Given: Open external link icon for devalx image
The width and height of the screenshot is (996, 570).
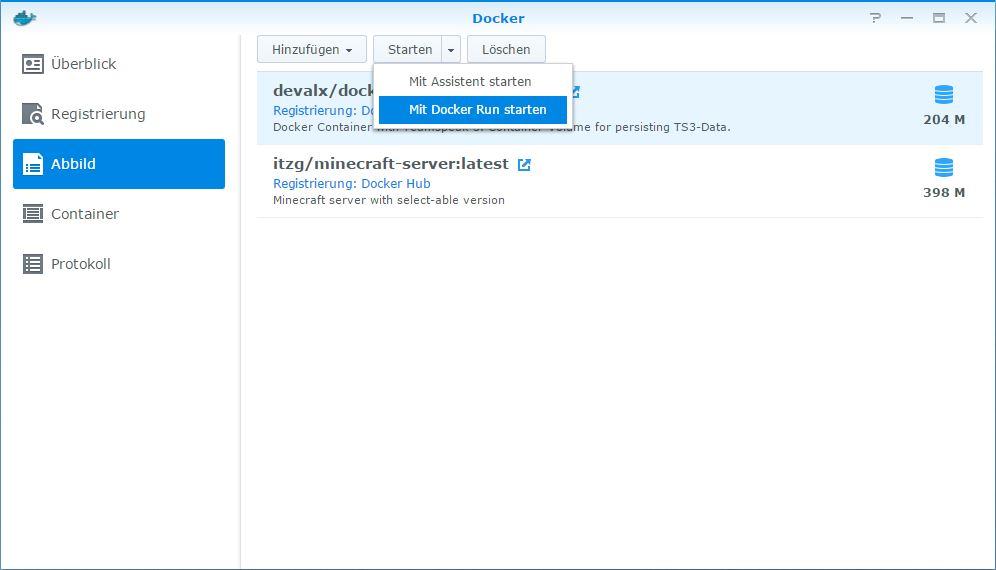Looking at the screenshot, I should point(576,92).
